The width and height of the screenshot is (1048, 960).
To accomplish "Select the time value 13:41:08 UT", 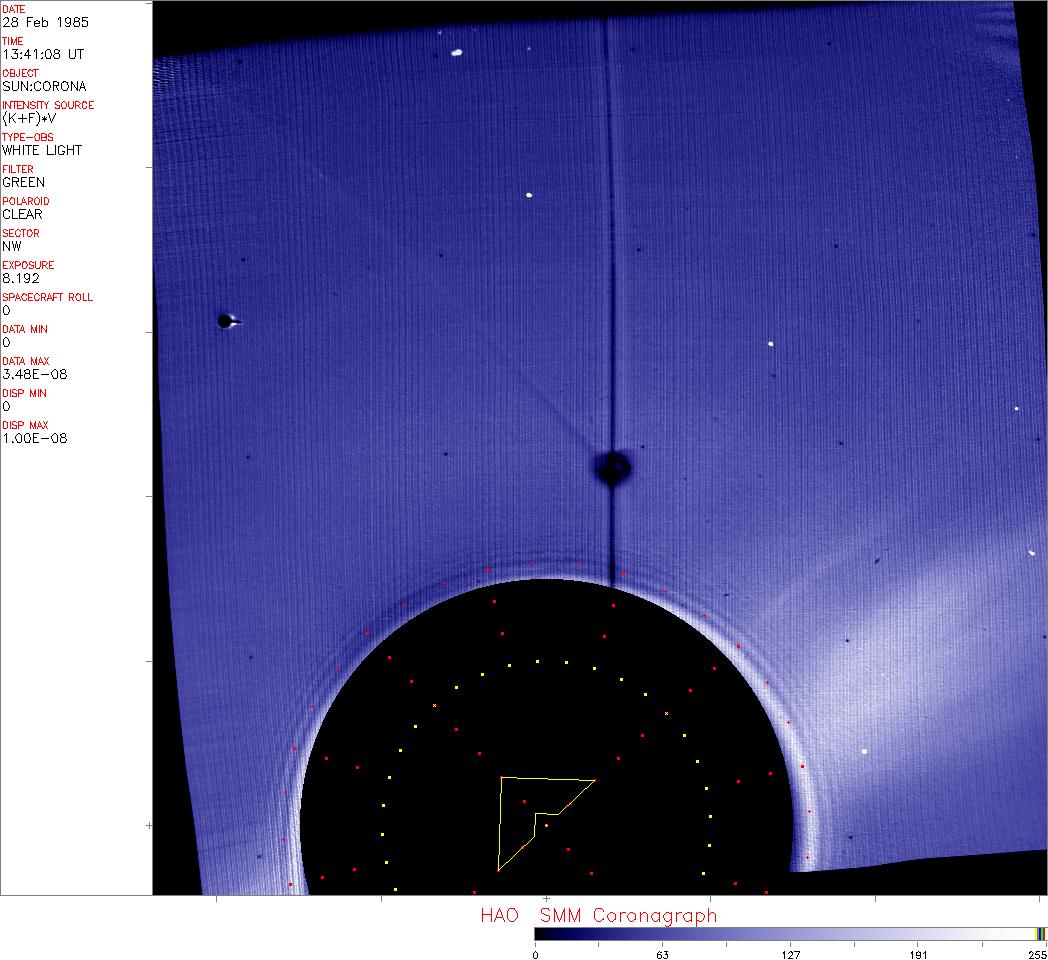I will (x=42, y=54).
